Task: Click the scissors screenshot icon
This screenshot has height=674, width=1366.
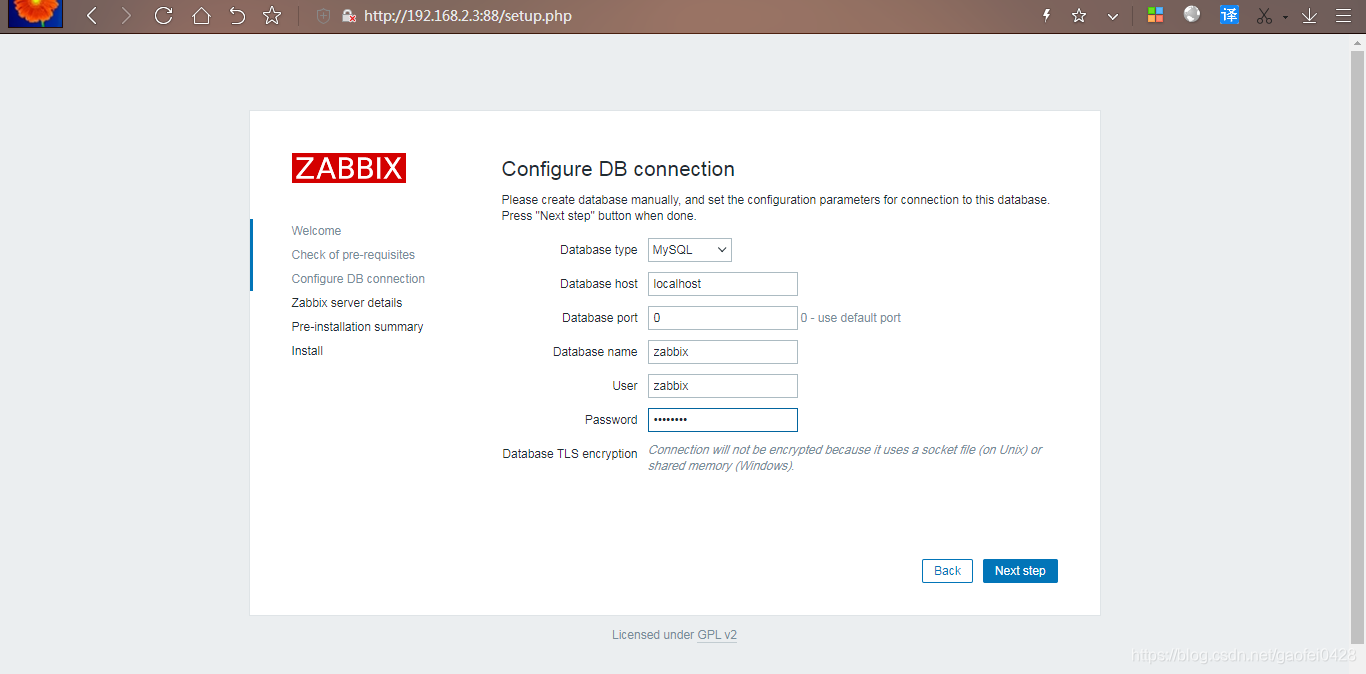Action: point(1265,16)
